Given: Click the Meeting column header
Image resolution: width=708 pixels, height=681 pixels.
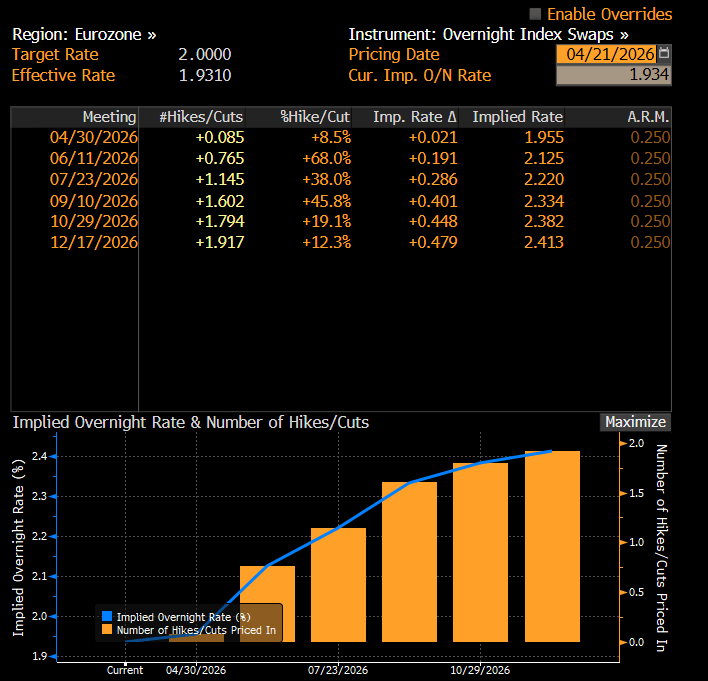Looking at the screenshot, I should (x=109, y=117).
